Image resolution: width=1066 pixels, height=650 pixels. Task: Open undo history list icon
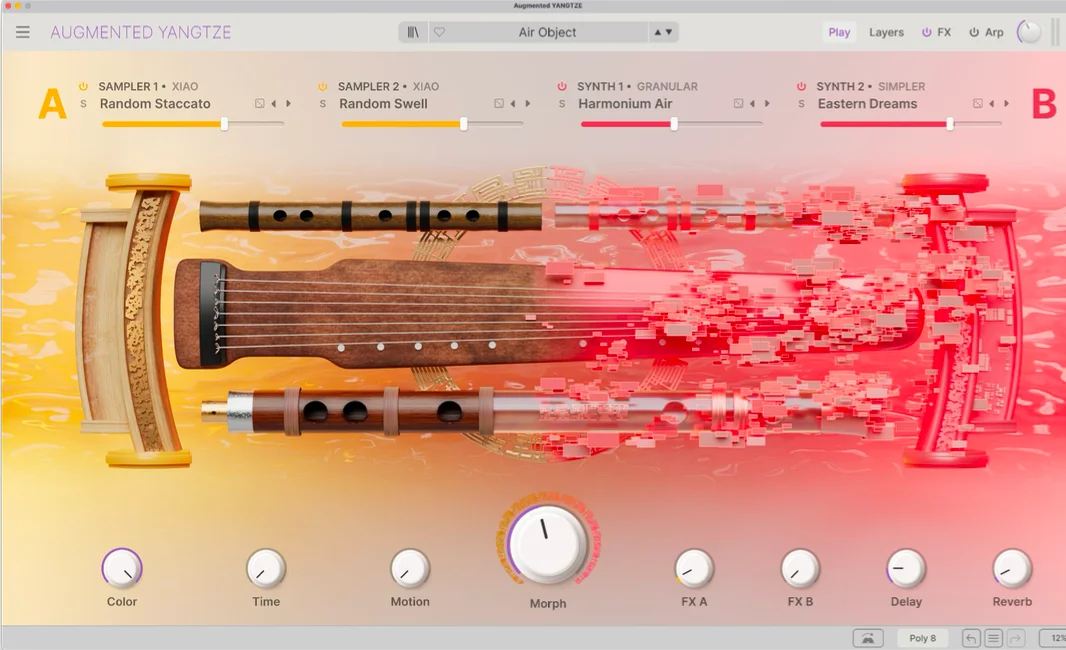(993, 638)
